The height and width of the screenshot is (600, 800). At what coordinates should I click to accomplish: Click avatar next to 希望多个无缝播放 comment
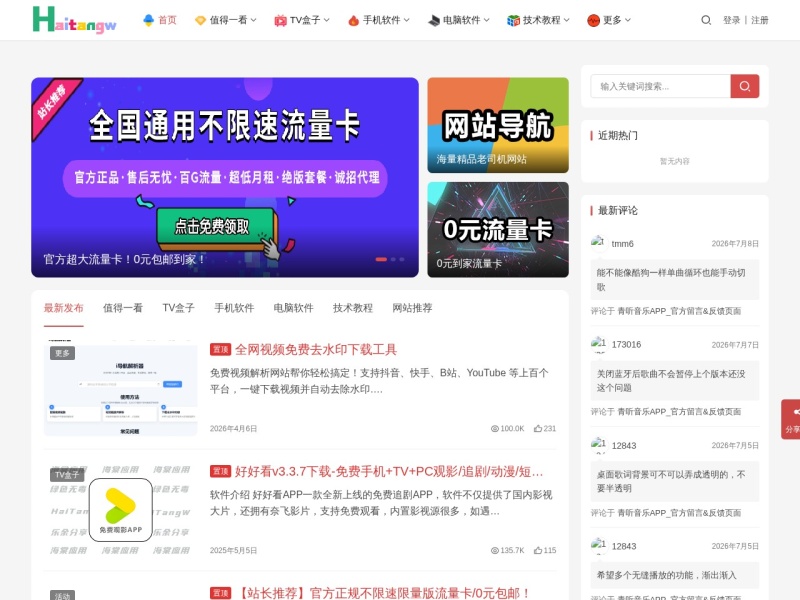[598, 546]
